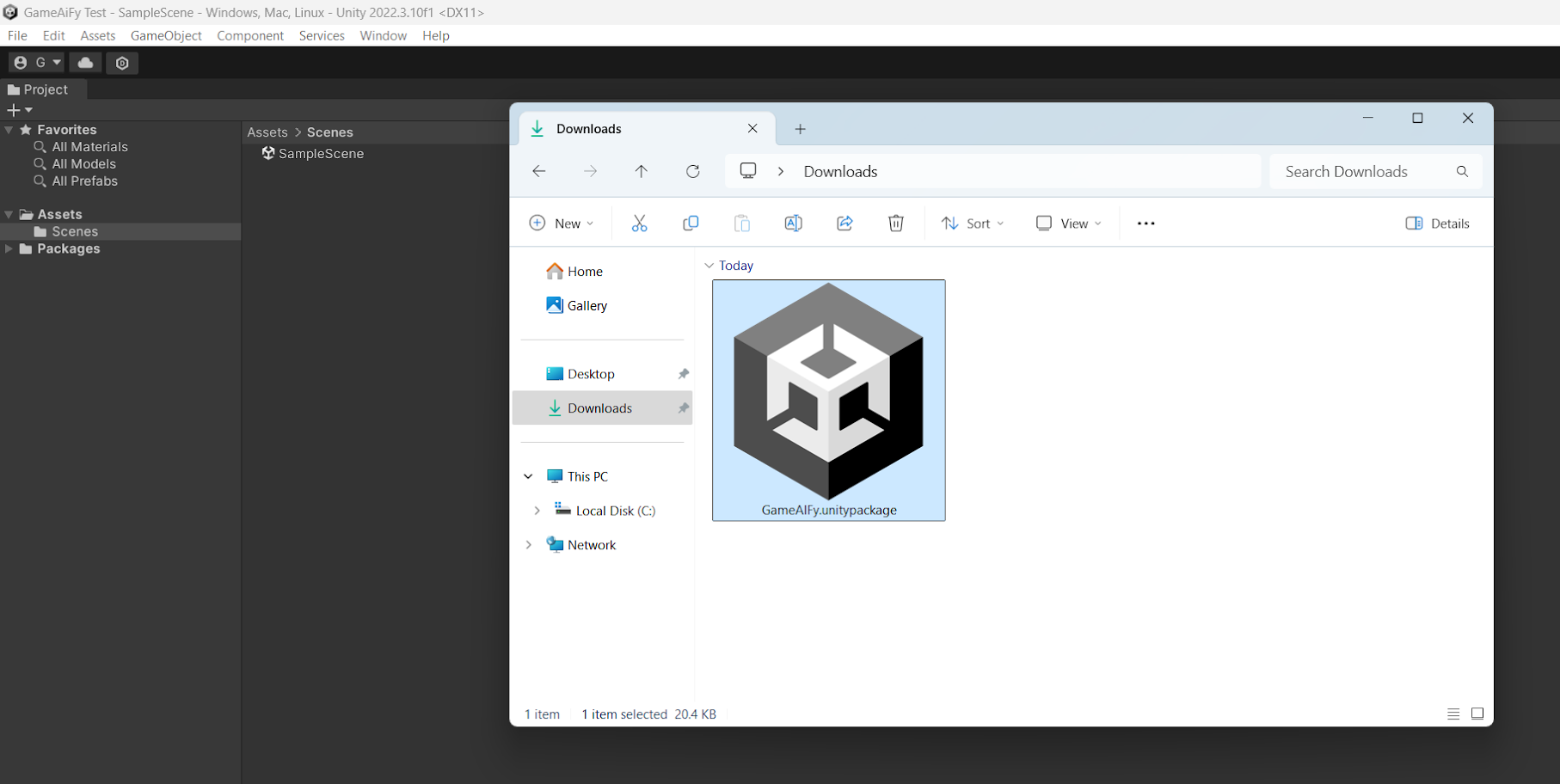Collapse the This PC tree node
This screenshot has width=1560, height=784.
pyautogui.click(x=528, y=476)
